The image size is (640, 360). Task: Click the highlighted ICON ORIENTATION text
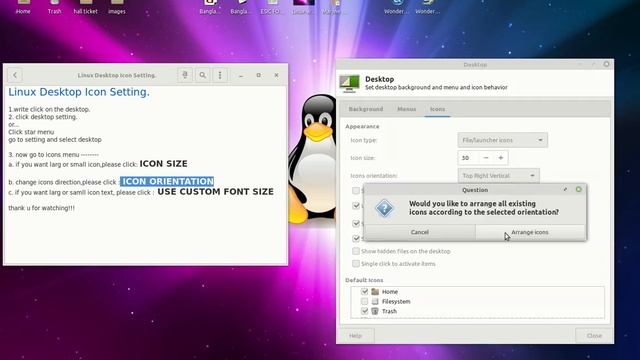(167, 181)
